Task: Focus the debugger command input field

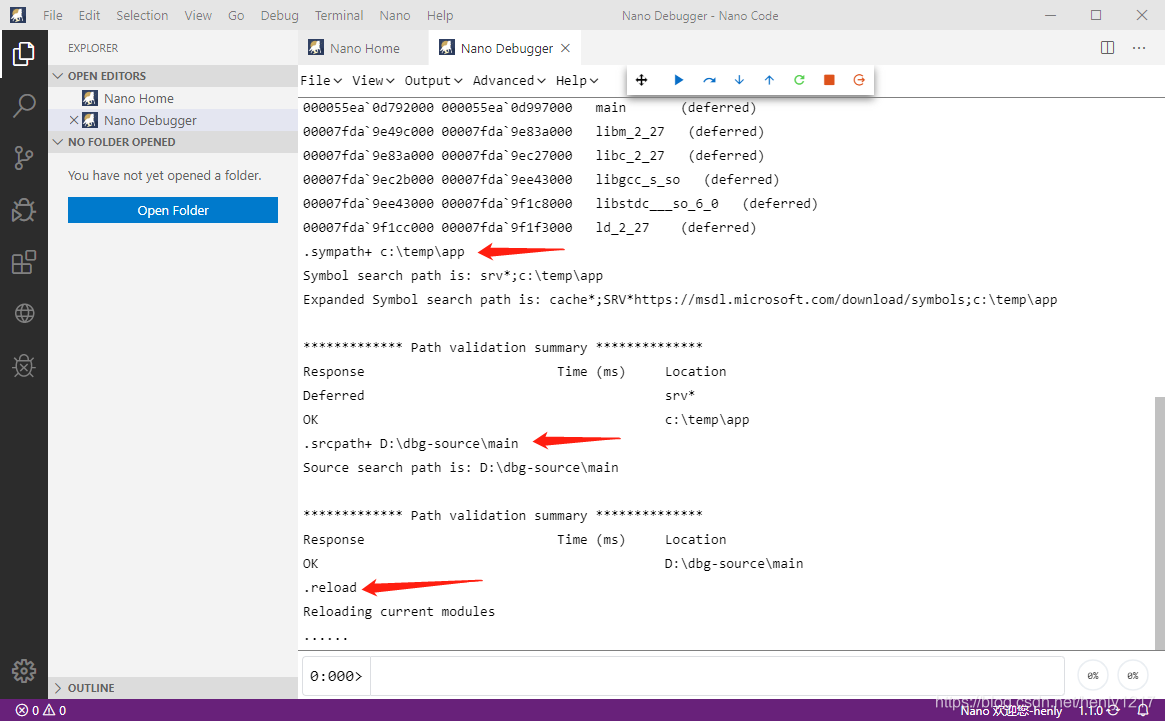Action: [x=717, y=676]
